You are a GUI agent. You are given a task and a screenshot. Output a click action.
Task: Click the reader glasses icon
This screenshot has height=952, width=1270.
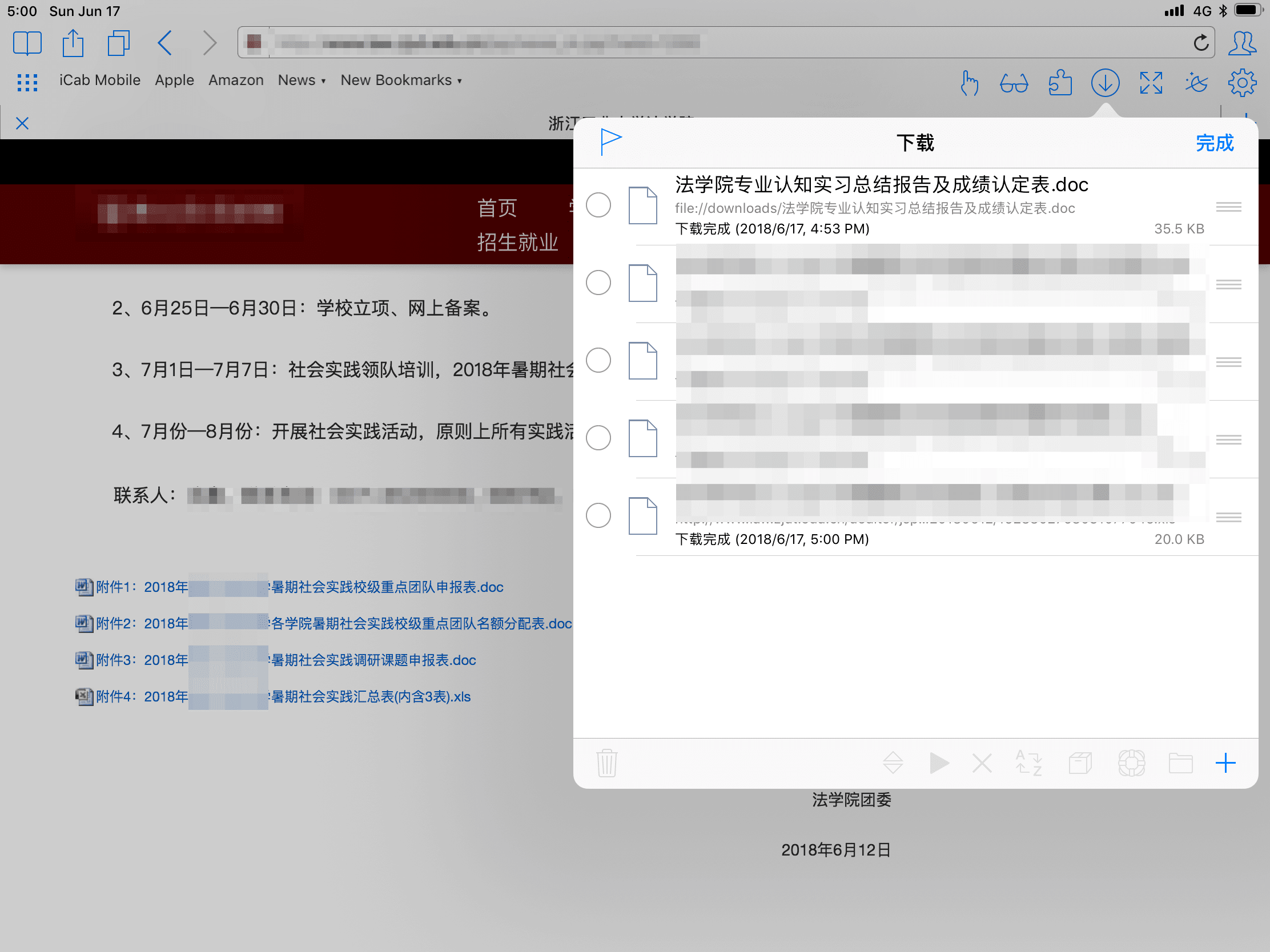tap(1014, 84)
